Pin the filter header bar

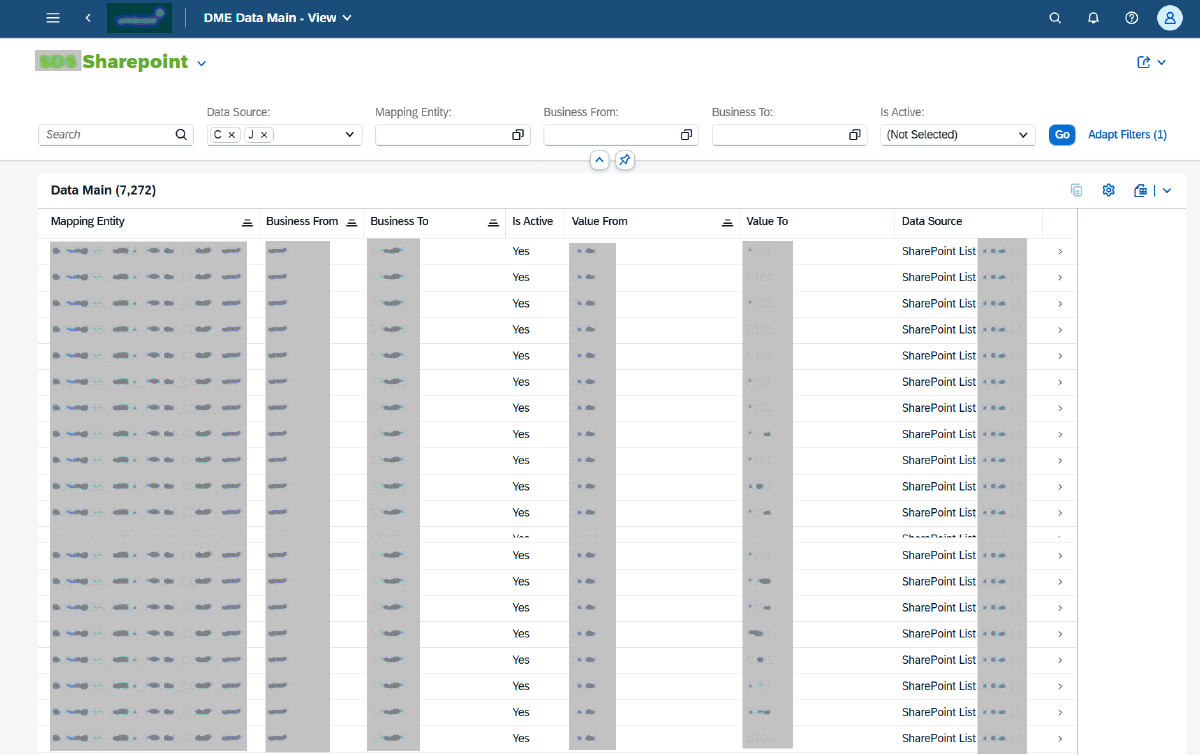624,160
